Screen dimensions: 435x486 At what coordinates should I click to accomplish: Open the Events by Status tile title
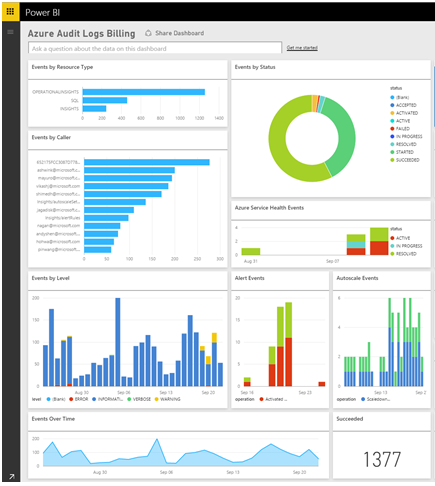point(255,67)
